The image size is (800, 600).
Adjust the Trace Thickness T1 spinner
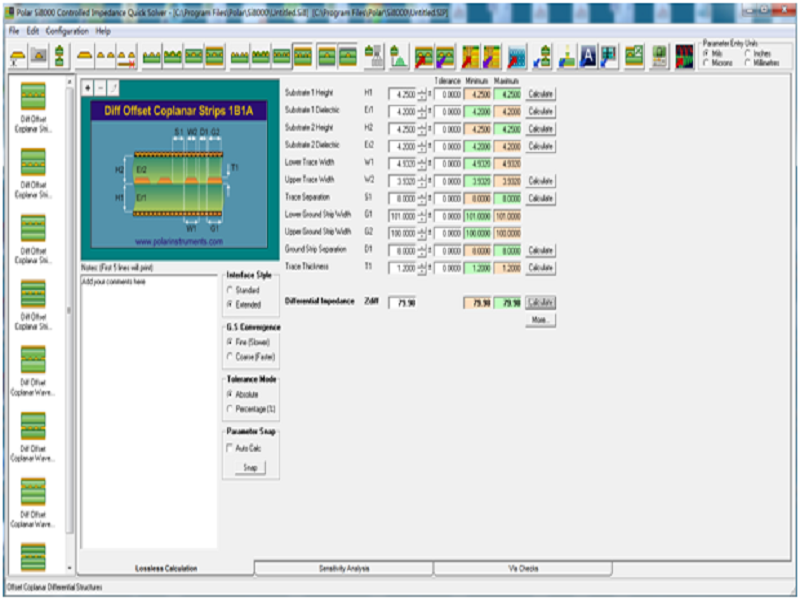[x=422, y=267]
